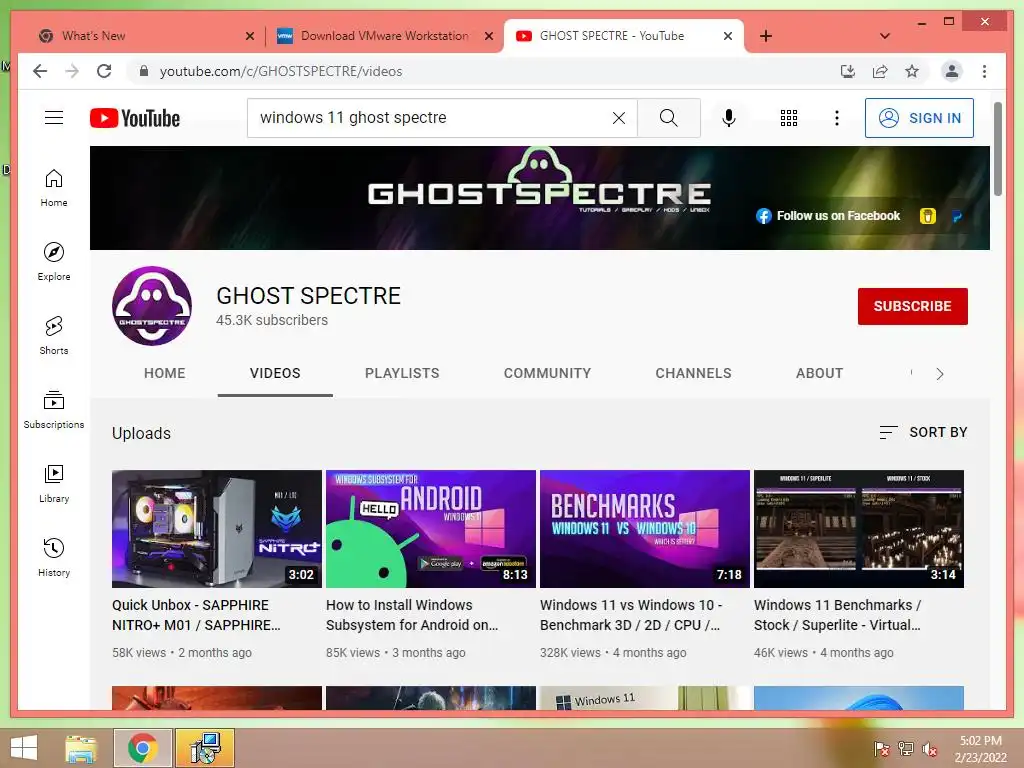Click the page vertical scrollbar thumb

click(x=997, y=149)
